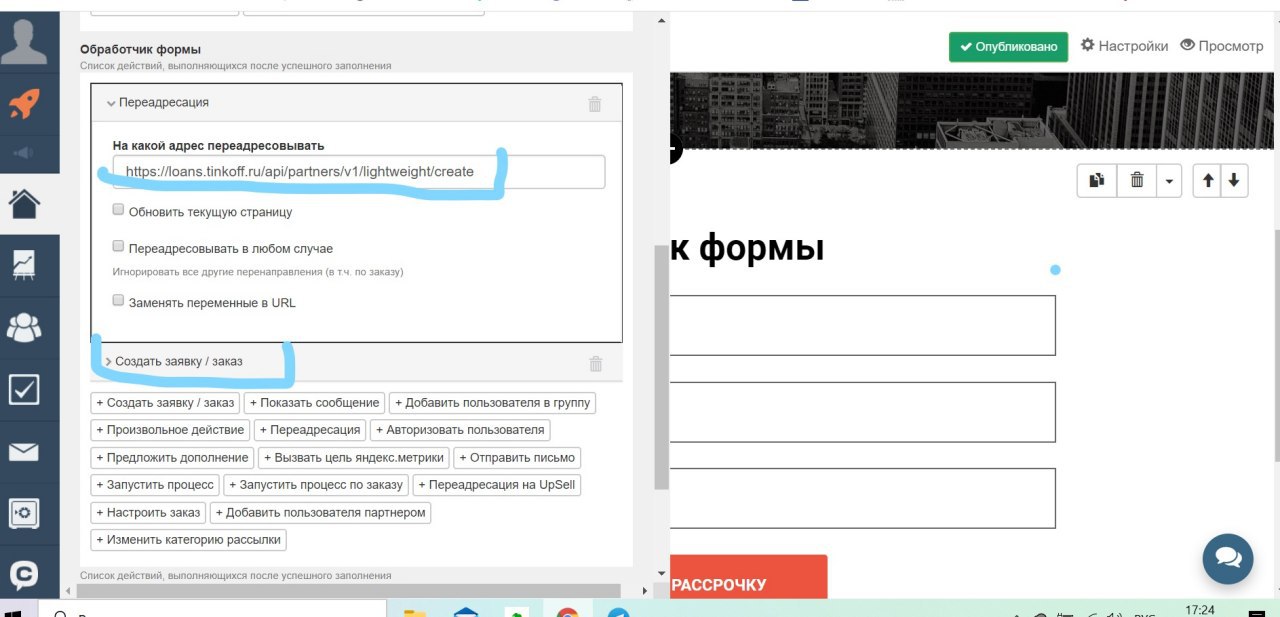This screenshot has width=1280, height=617.
Task: Move the block up with arrow icon
Action: tap(1208, 180)
